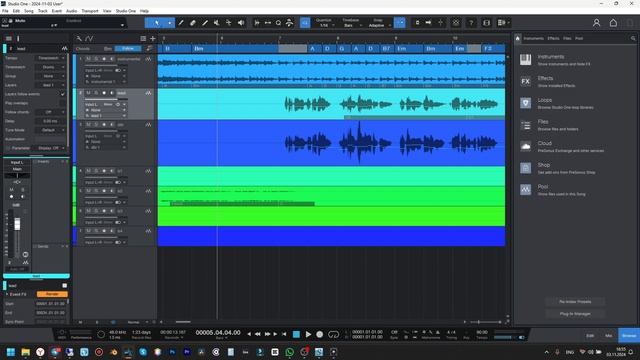Open the Edit view button
The image size is (640, 360).
coord(590,336)
